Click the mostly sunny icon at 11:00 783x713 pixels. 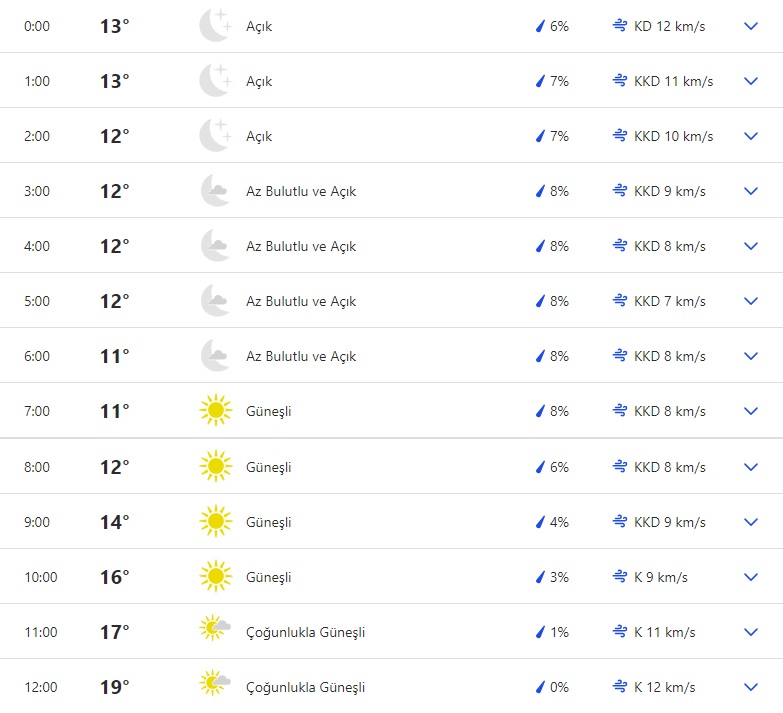click(x=215, y=632)
